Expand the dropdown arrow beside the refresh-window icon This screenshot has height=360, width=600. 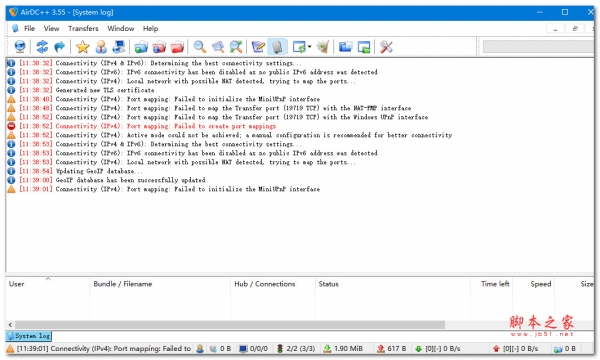pos(309,47)
